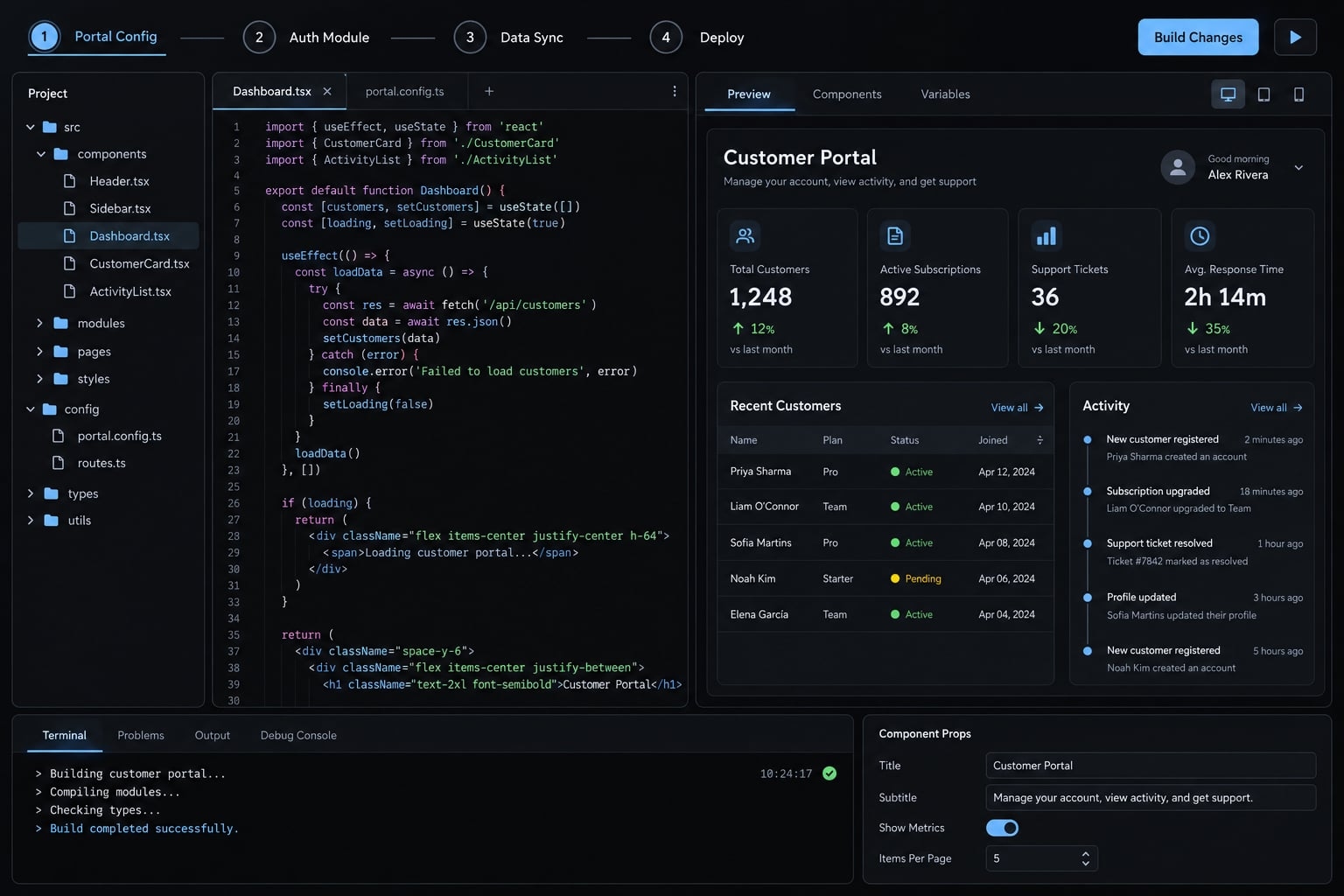
Task: Click the Subtitle input field
Action: (1151, 798)
